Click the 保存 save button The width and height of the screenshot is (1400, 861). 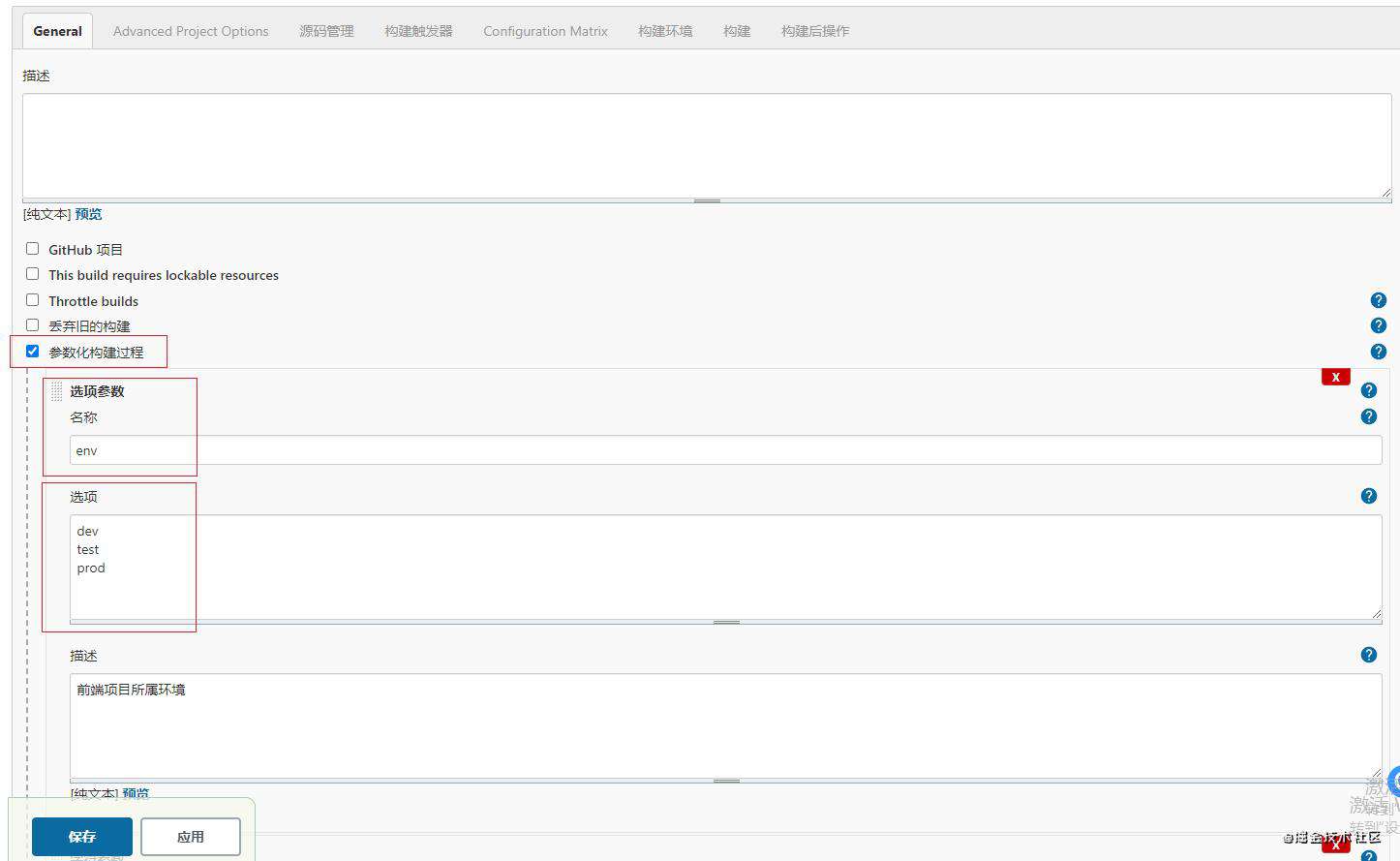(82, 837)
